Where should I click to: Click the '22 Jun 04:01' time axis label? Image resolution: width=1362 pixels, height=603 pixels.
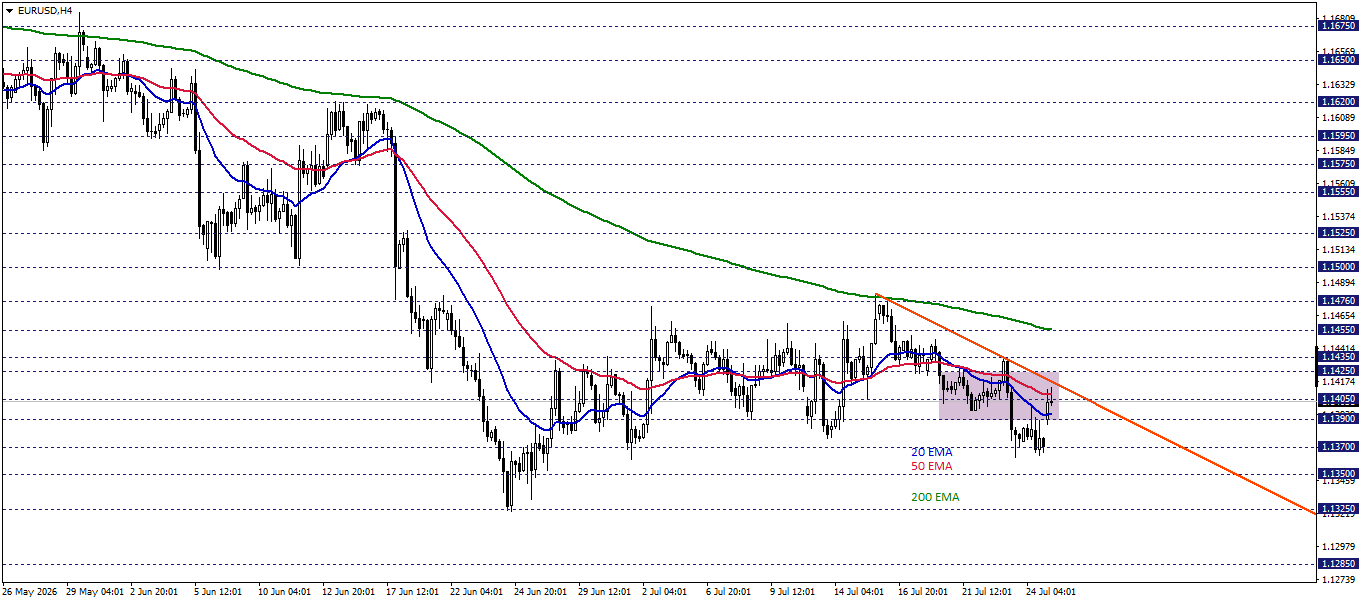pos(476,592)
